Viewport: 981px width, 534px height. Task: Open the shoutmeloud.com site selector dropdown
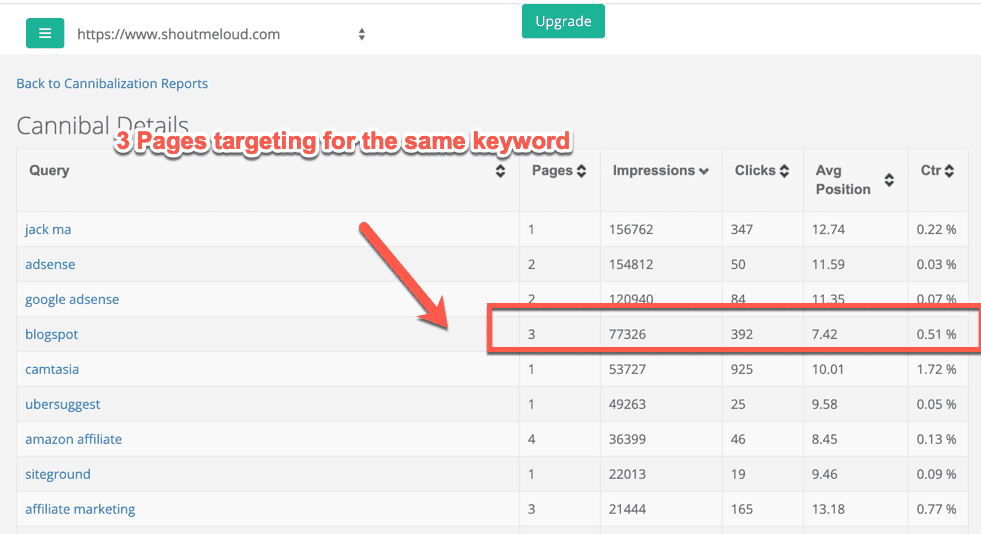click(221, 34)
